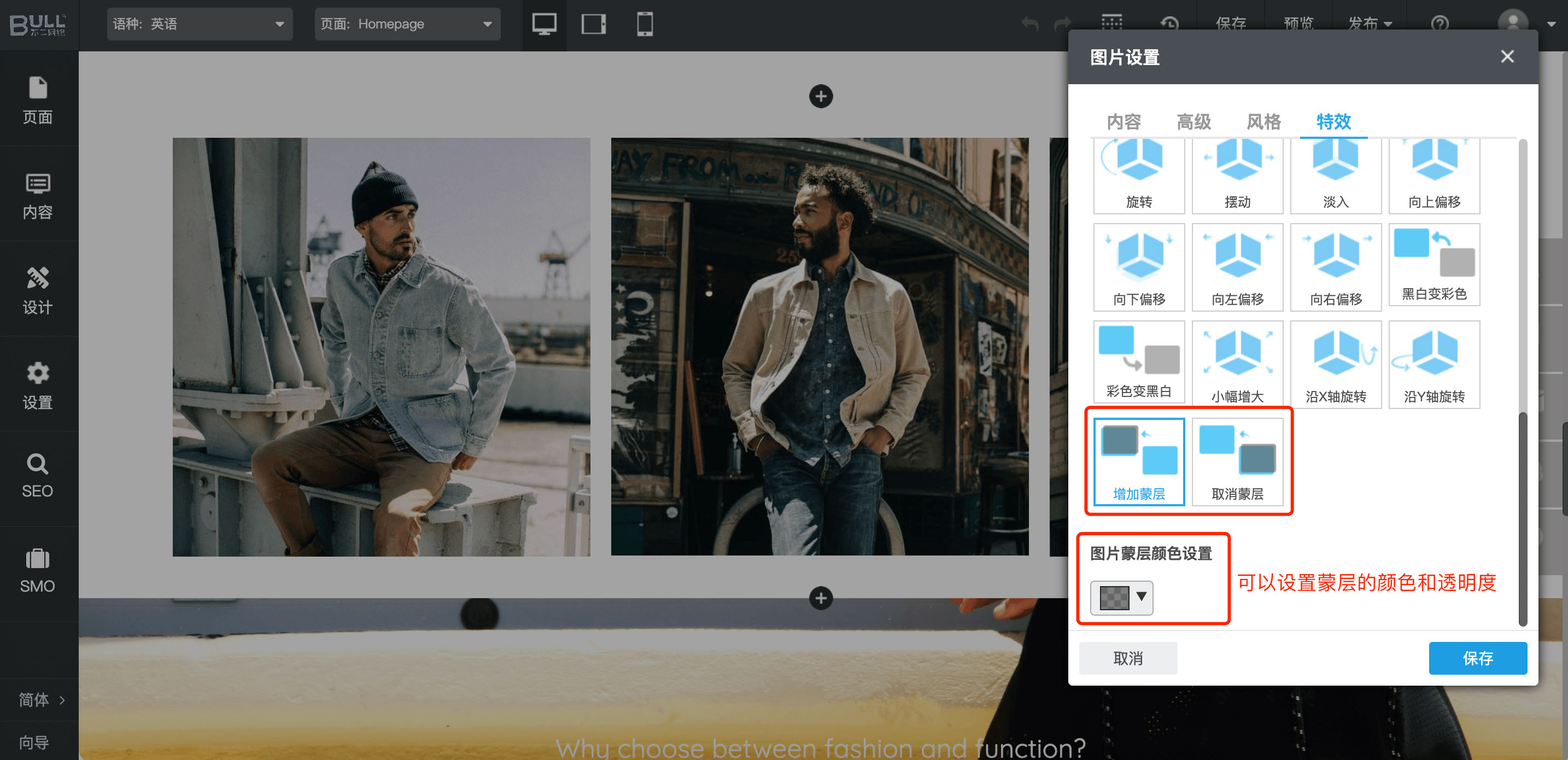
Task: Click the desktop monitor view icon
Action: 543,25
